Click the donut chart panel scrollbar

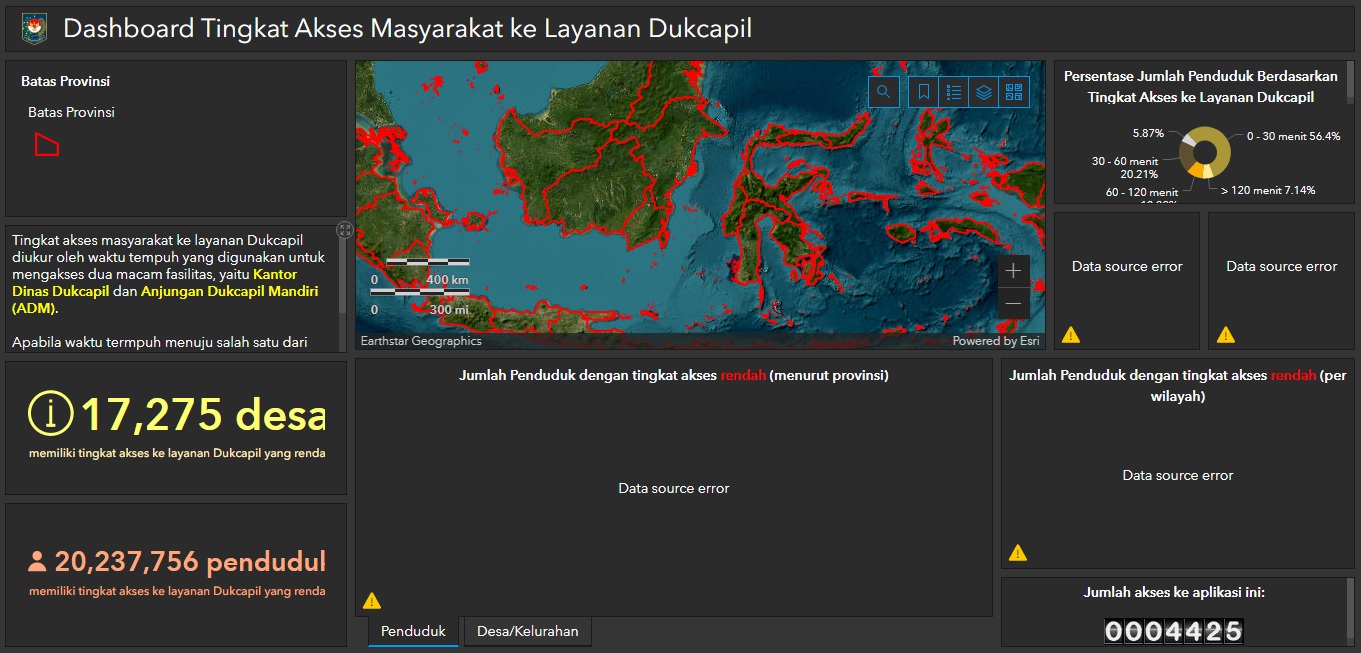click(x=1350, y=82)
